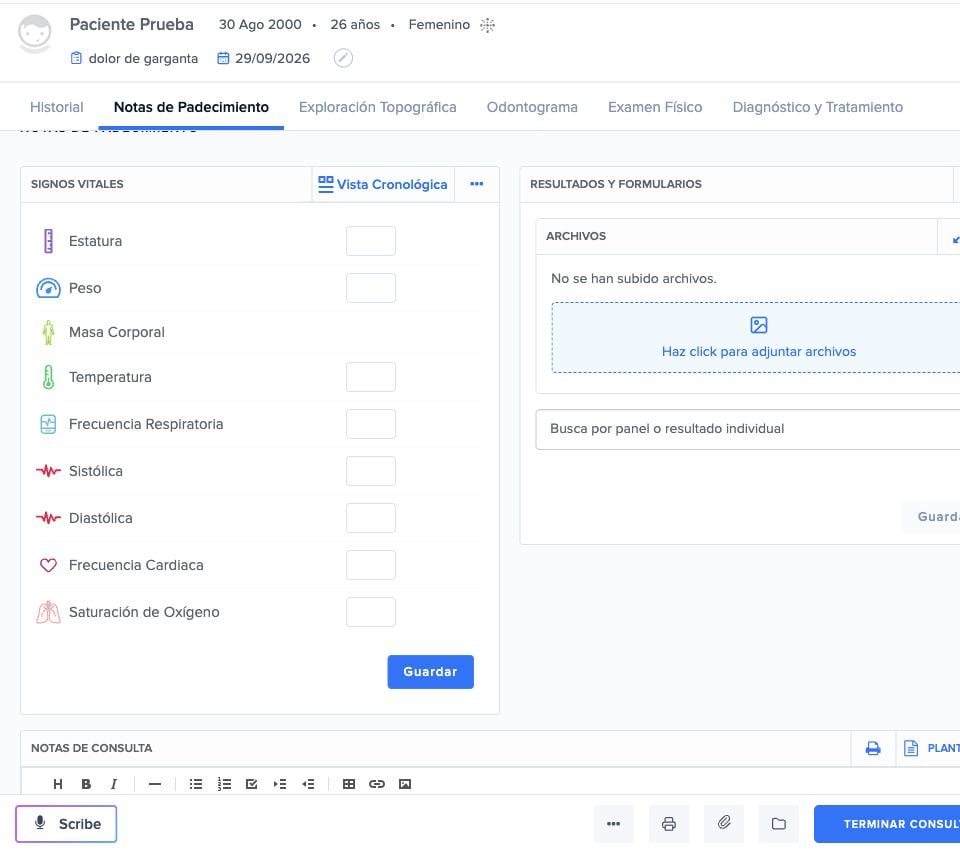Click the Estatura input field
Image resolution: width=960 pixels, height=850 pixels.
click(x=371, y=241)
